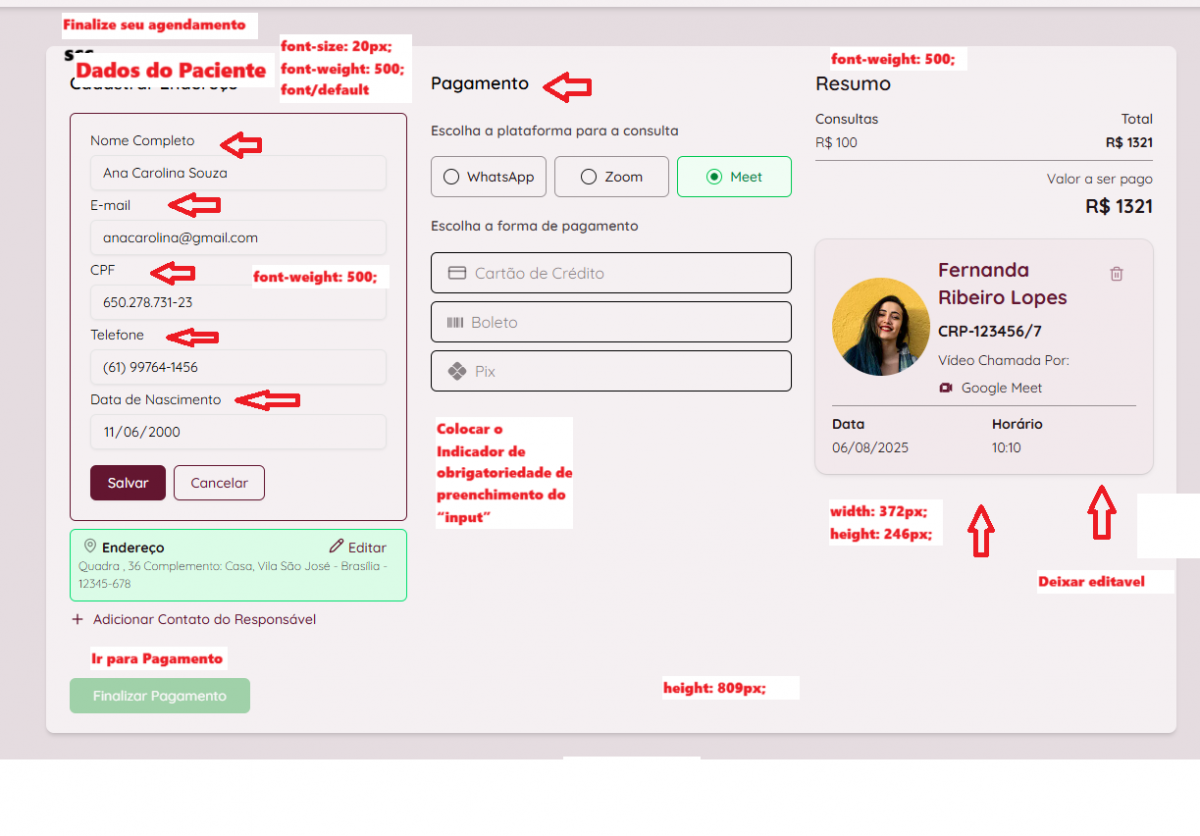Choose Pix payment method
Image resolution: width=1200 pixels, height=836 pixels.
611,371
